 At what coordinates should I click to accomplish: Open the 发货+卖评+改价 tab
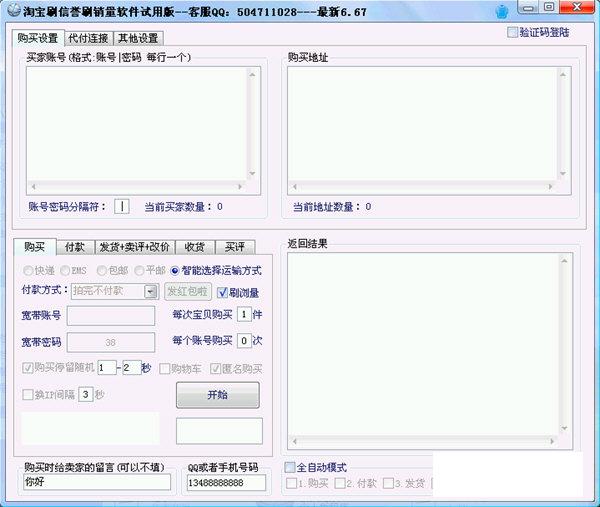pos(134,247)
